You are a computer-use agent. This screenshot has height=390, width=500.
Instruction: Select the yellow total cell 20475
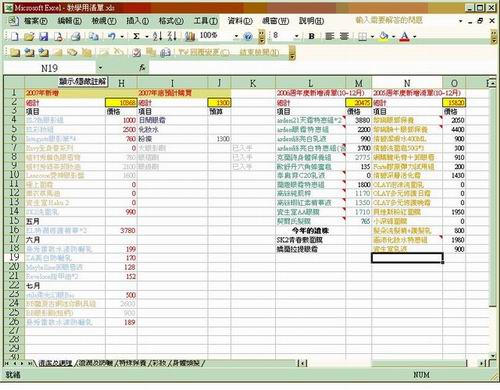359,103
